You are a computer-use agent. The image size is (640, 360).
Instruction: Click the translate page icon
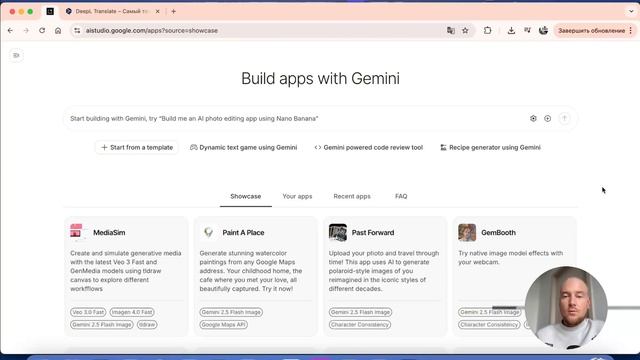click(x=451, y=31)
